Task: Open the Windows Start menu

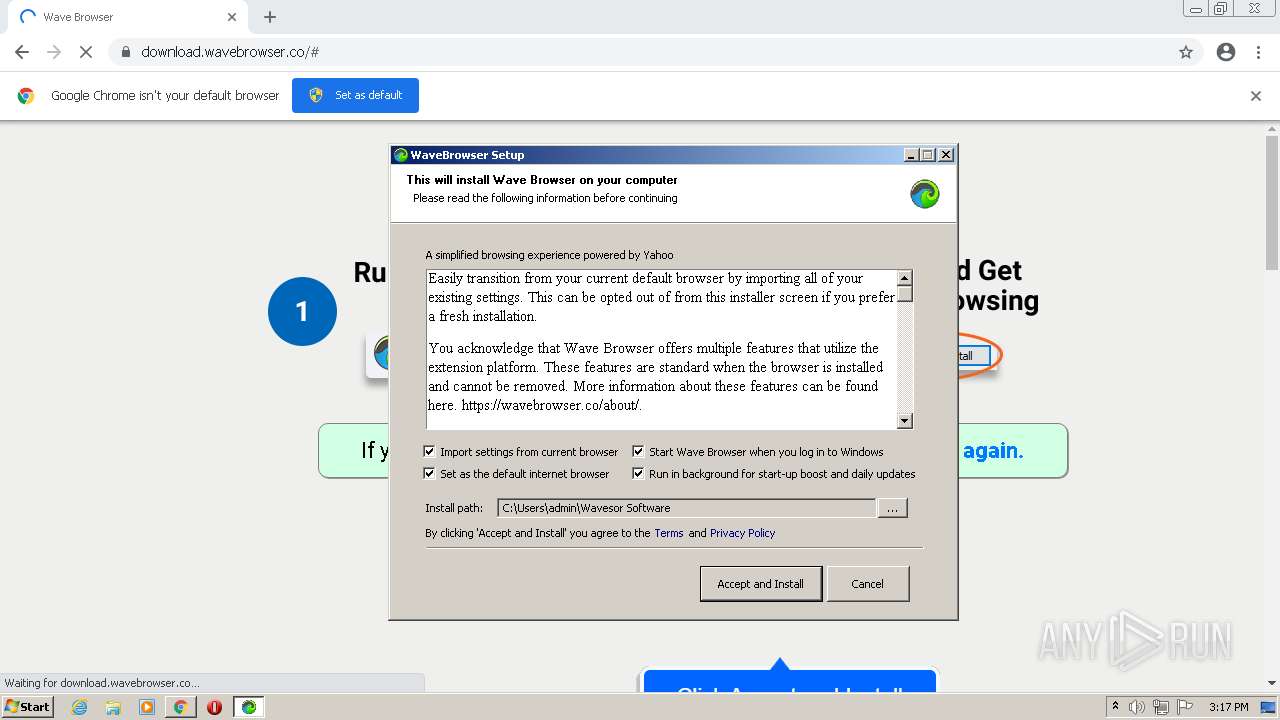Action: [x=28, y=707]
